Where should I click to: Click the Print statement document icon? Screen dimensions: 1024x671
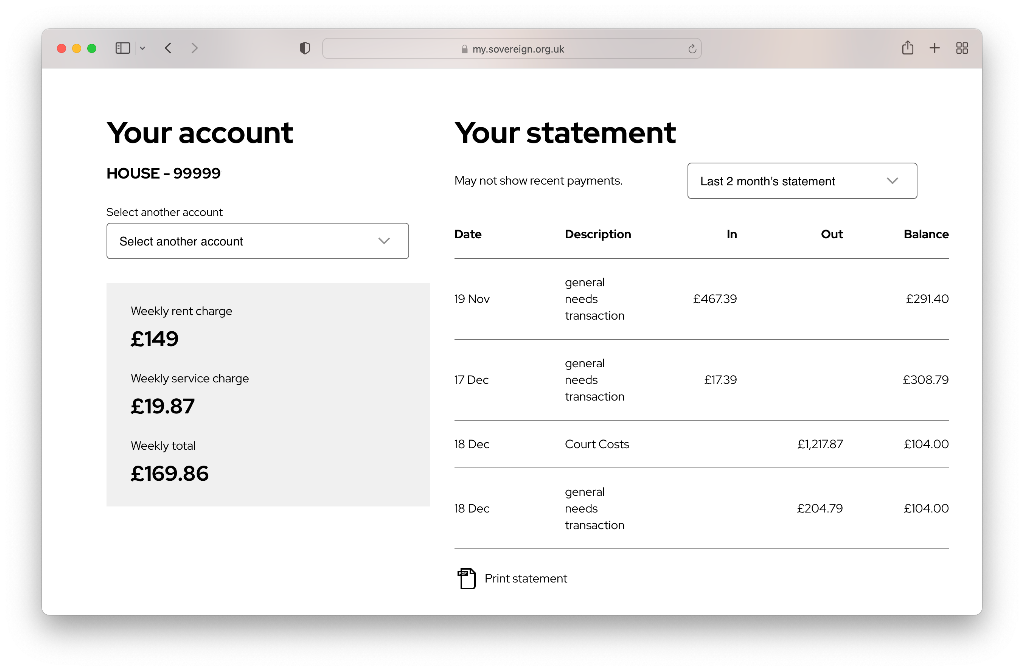tap(466, 578)
